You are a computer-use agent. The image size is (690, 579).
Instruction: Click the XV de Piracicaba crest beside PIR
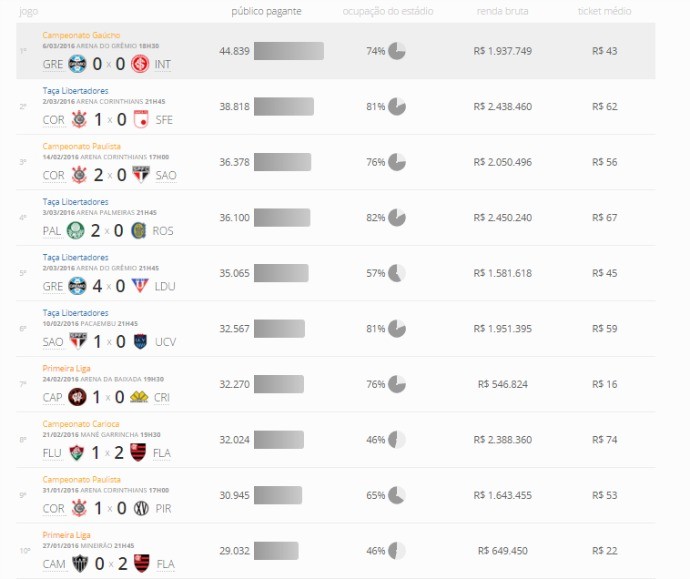[140, 508]
